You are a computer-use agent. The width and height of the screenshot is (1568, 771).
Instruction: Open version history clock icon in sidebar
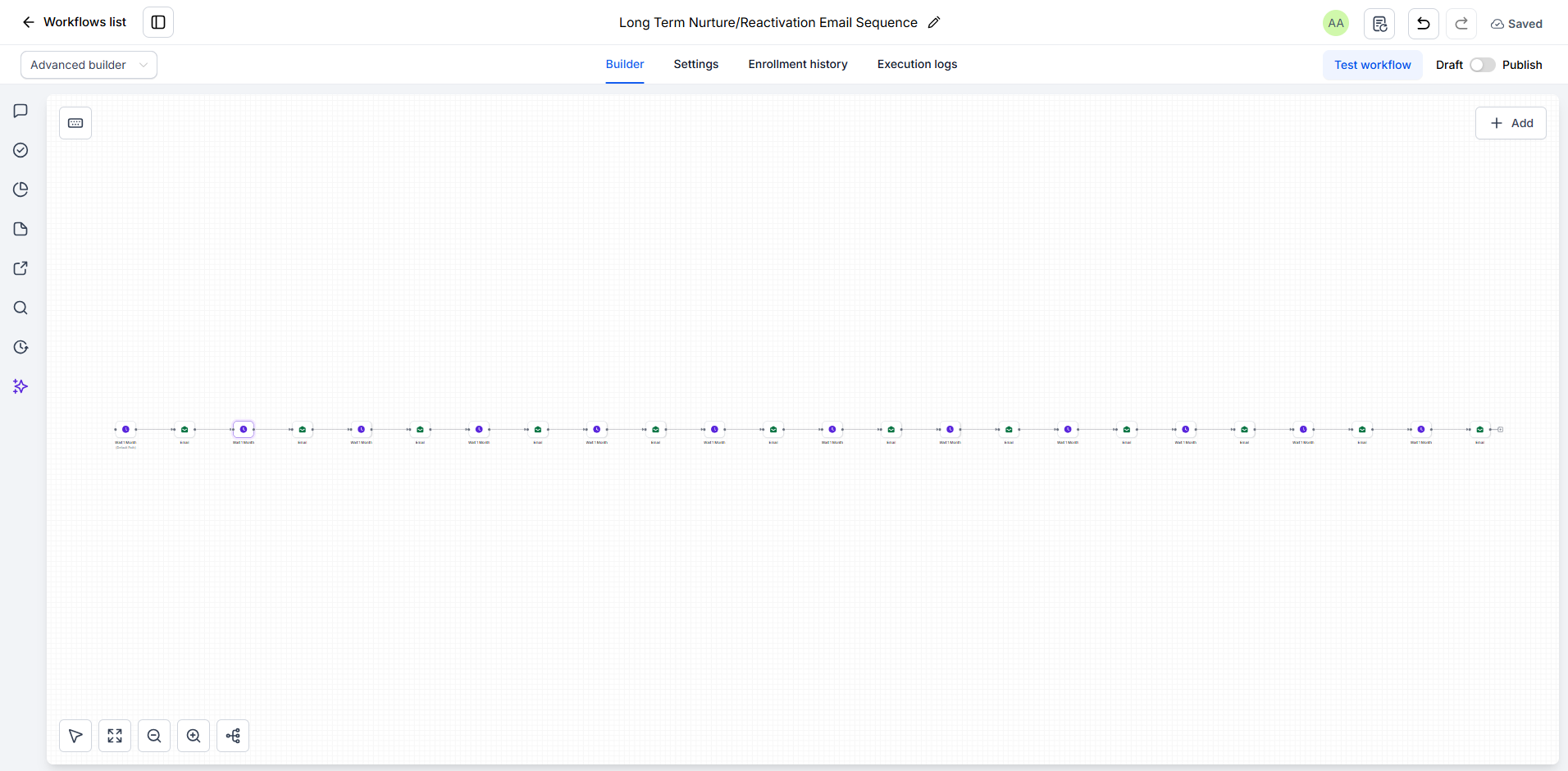[x=21, y=347]
